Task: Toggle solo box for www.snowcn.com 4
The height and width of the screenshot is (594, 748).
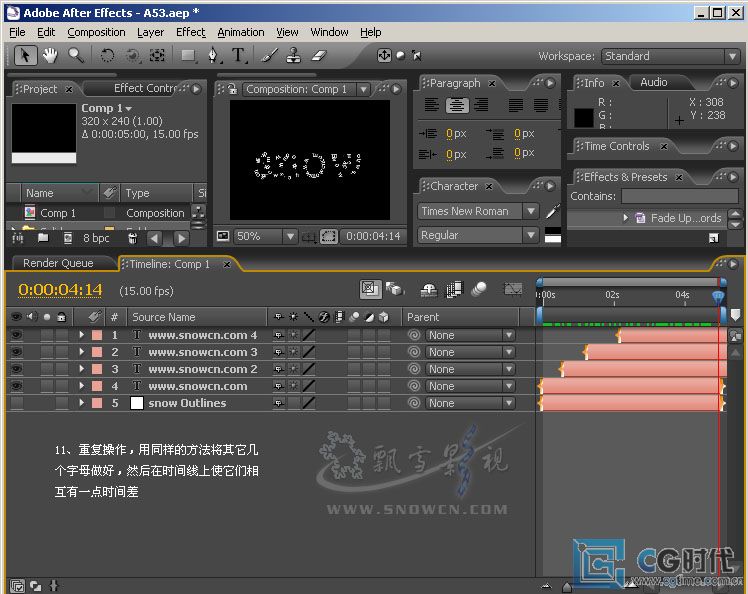Action: 47,335
